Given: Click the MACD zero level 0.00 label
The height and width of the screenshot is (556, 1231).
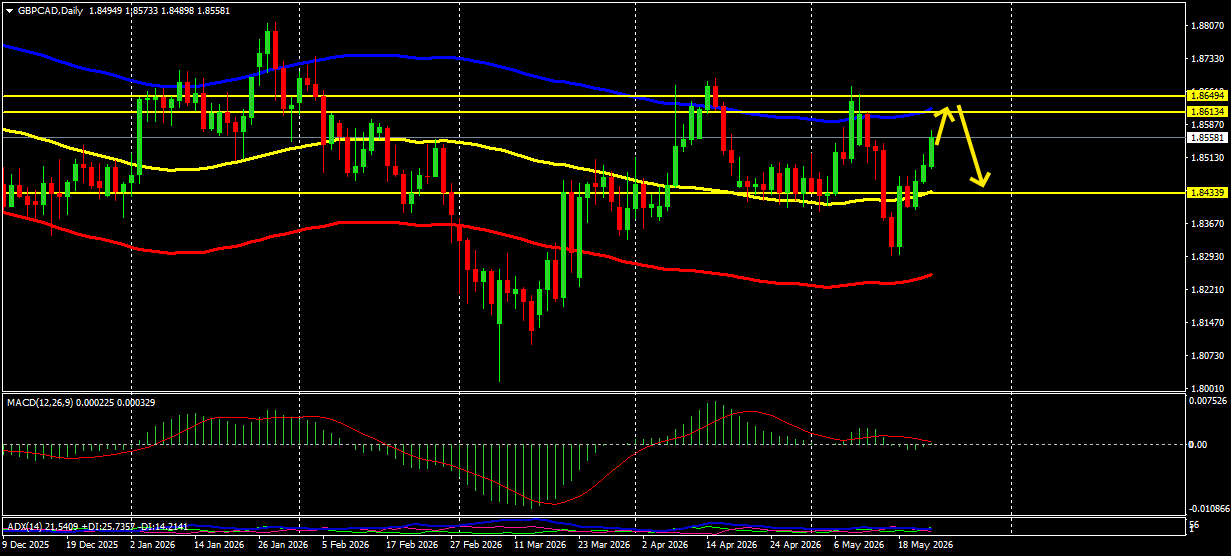Looking at the screenshot, I should click(1198, 444).
